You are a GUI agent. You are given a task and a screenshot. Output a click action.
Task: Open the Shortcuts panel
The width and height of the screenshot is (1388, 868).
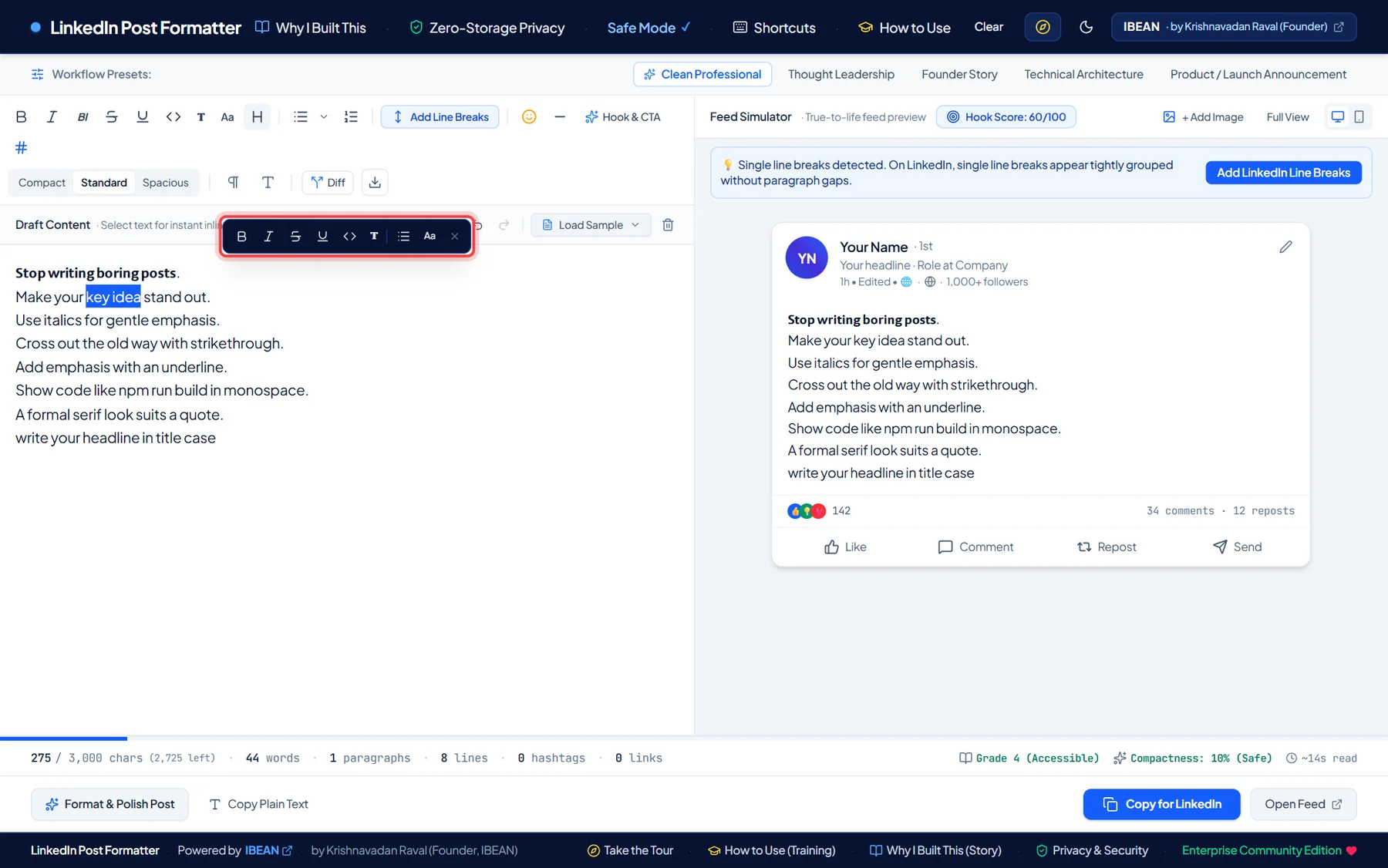(773, 28)
